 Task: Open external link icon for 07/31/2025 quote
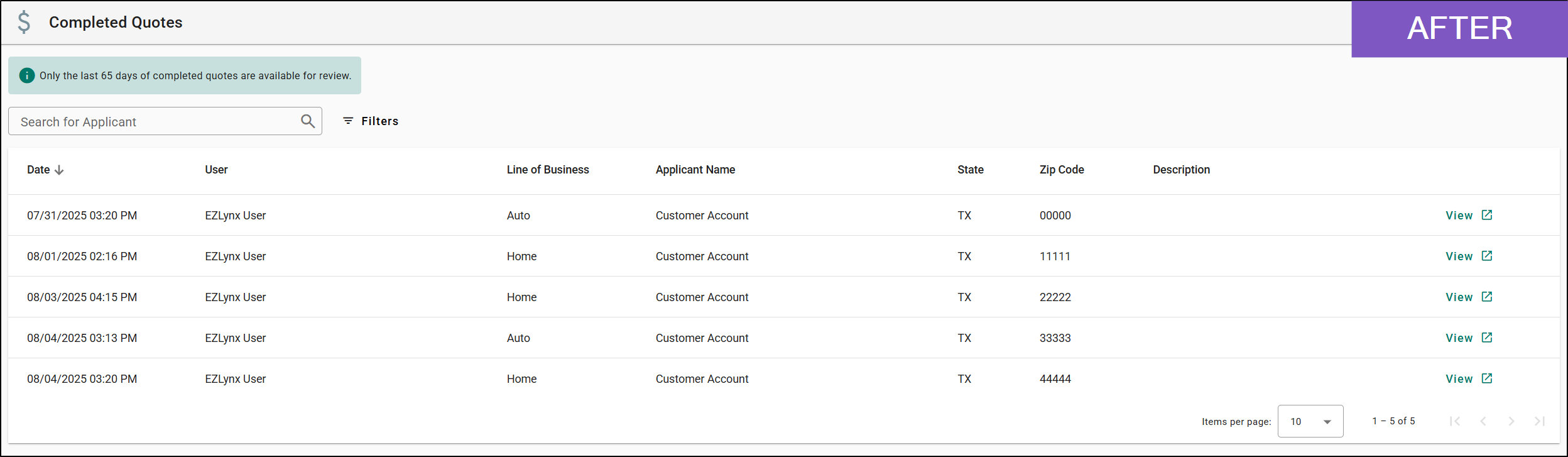pos(1487,215)
